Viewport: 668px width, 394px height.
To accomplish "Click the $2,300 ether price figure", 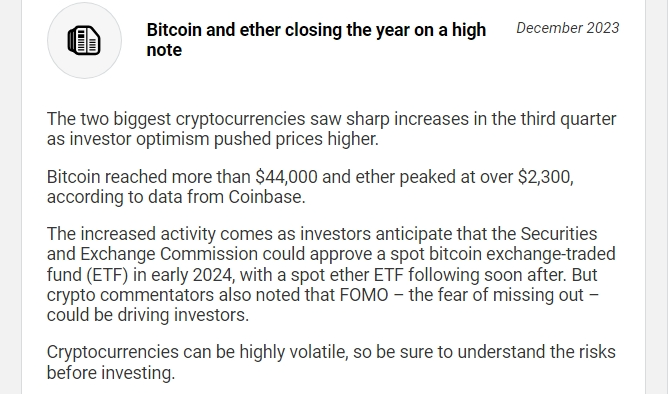I will 545,177.
